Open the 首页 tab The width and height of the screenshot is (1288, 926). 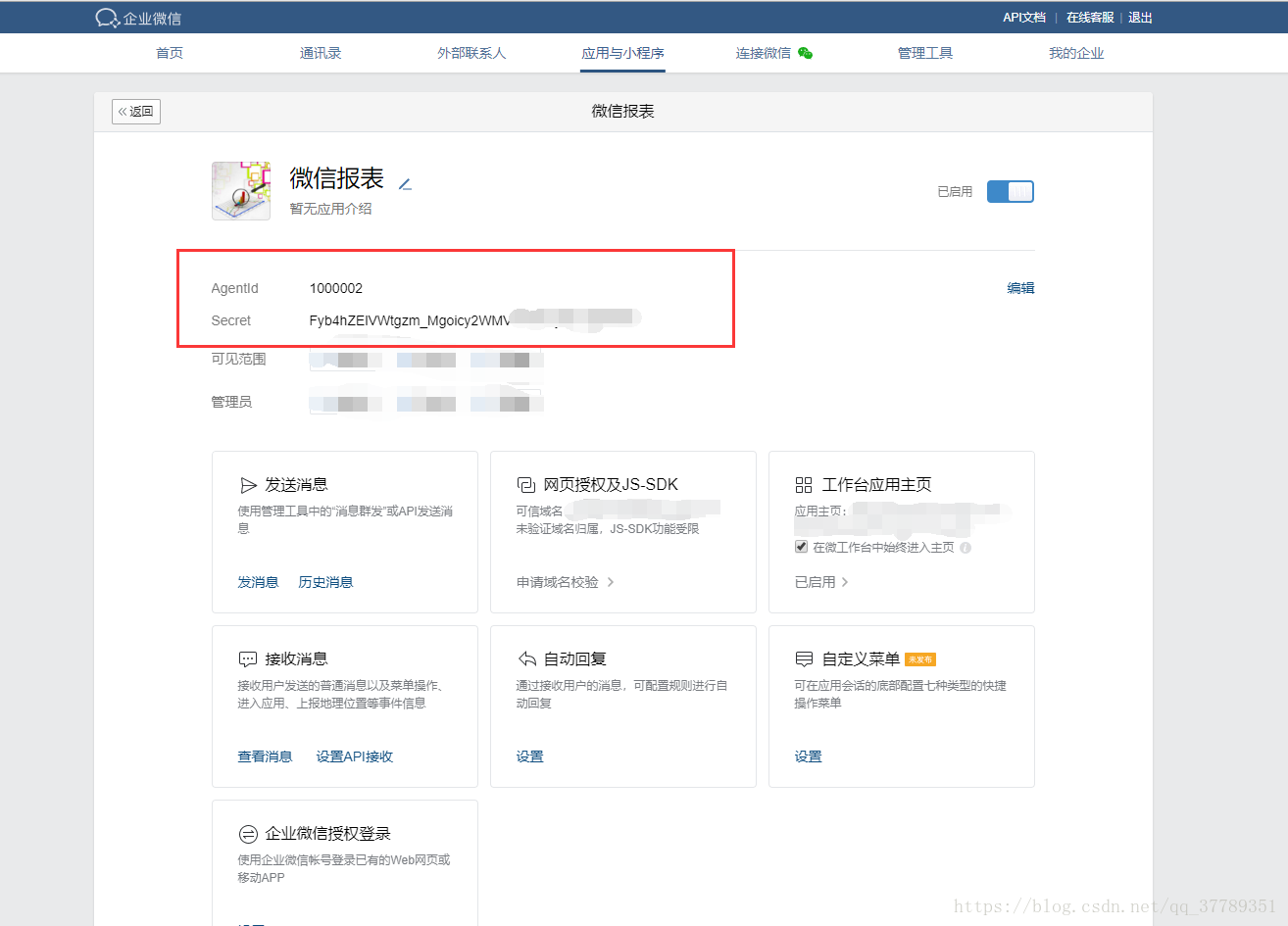(170, 53)
